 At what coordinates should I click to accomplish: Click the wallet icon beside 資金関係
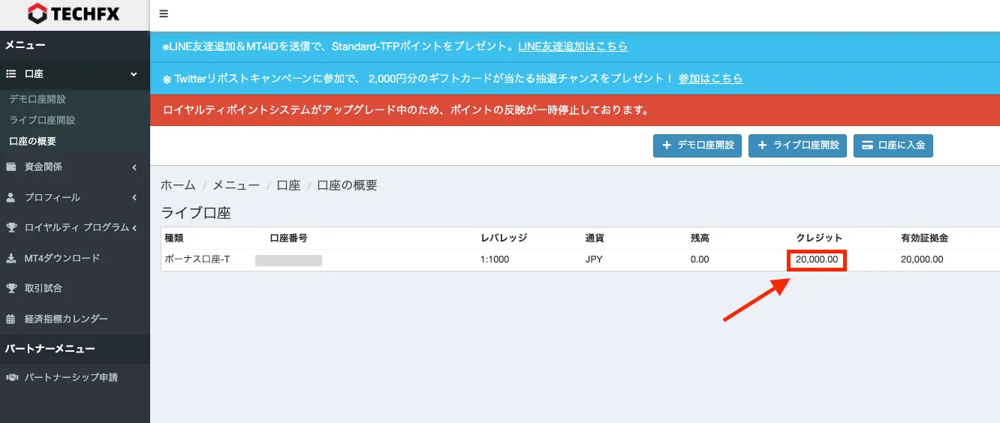click(11, 167)
